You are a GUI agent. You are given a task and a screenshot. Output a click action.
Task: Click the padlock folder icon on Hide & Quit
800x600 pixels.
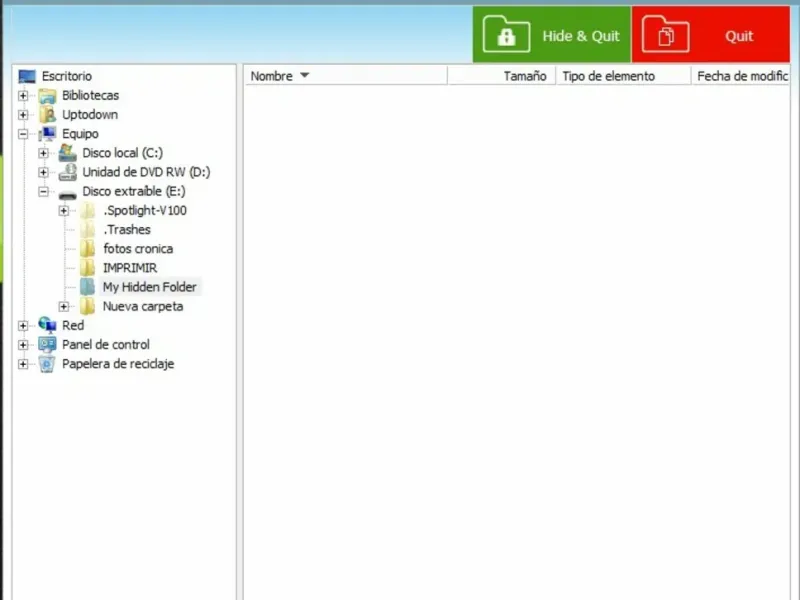506,34
